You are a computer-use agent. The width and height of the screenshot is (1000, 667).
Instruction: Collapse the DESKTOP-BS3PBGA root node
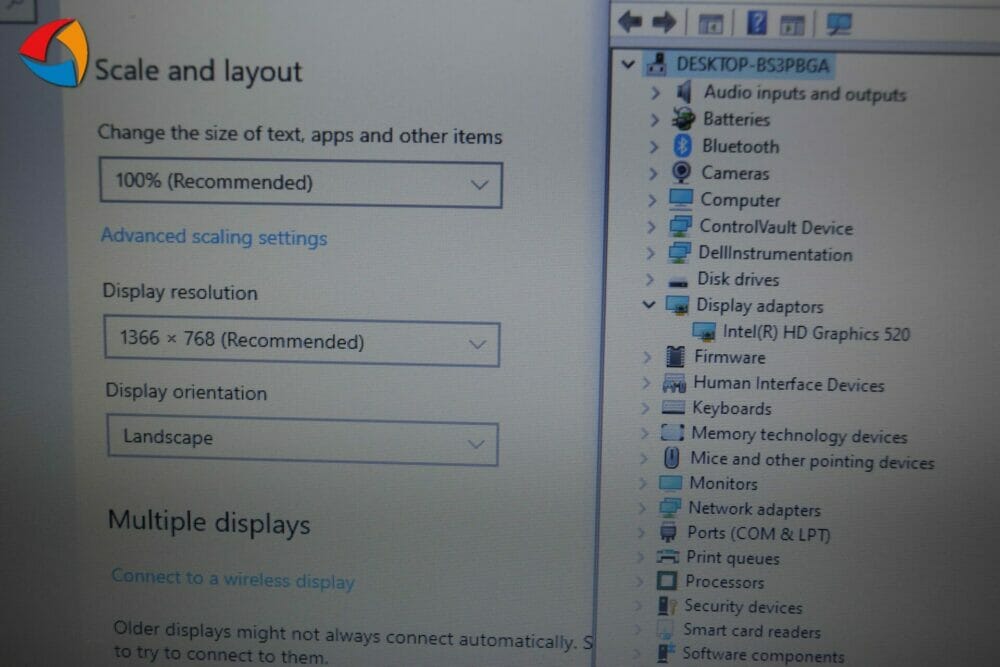(x=628, y=64)
